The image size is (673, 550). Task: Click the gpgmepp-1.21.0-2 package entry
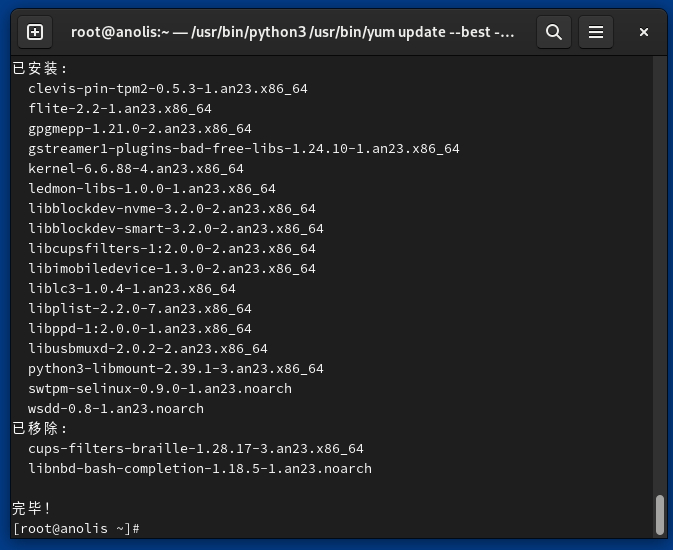tap(140, 128)
